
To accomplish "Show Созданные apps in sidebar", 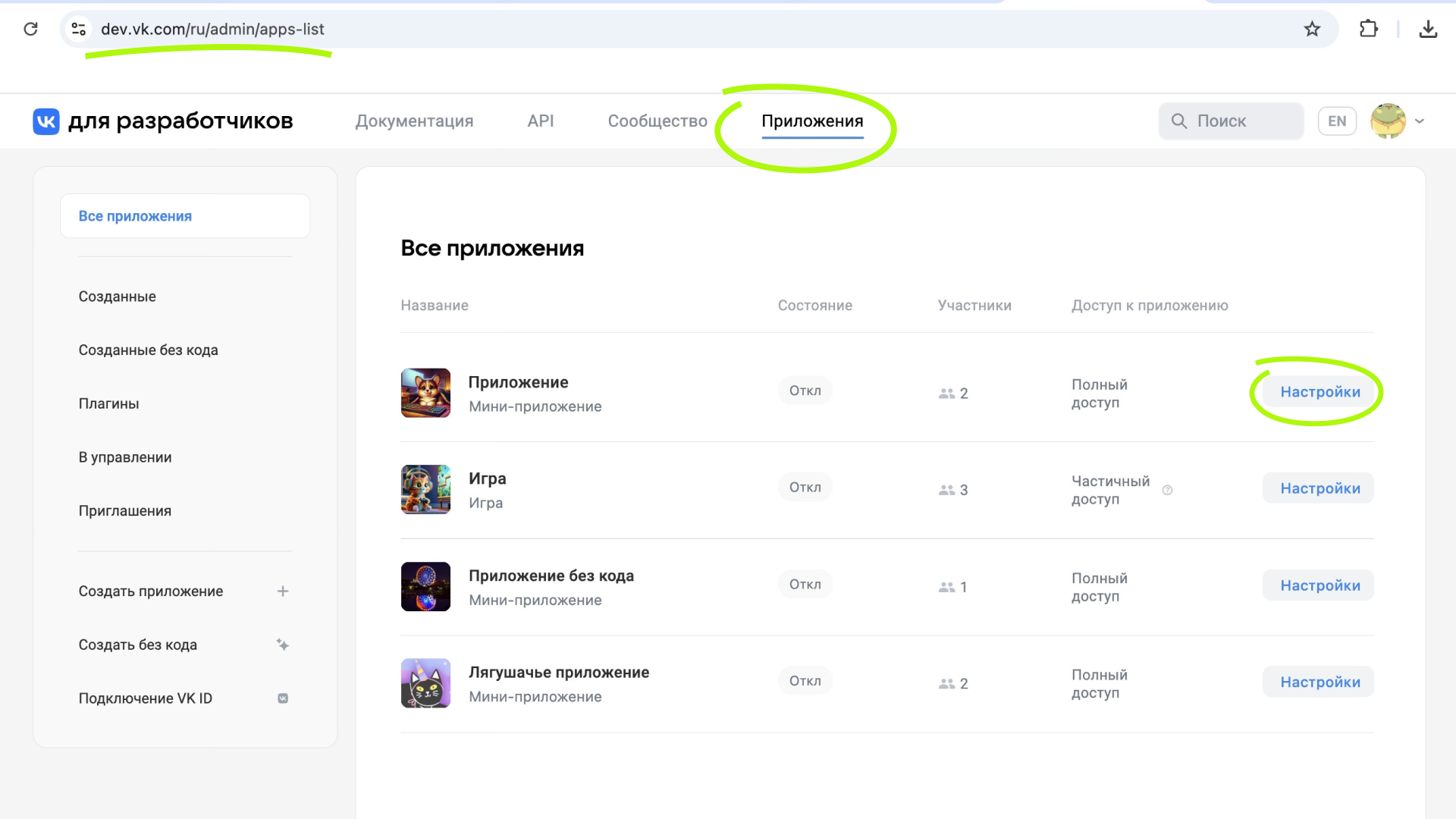I will 118,297.
